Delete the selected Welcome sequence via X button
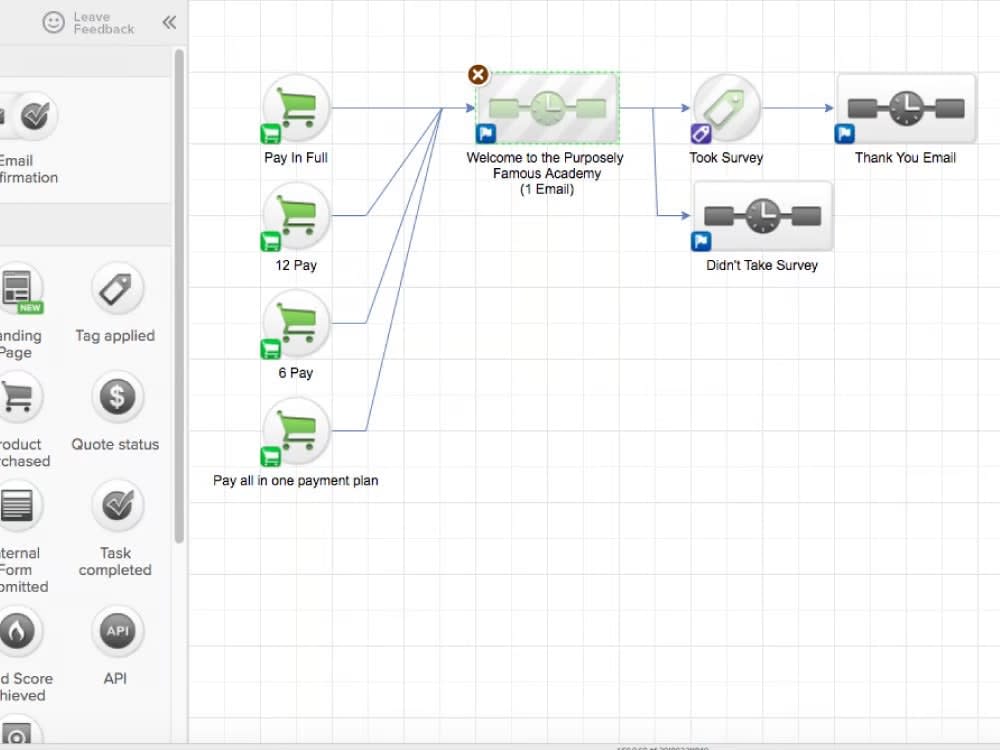The height and width of the screenshot is (750, 1000). click(x=478, y=74)
